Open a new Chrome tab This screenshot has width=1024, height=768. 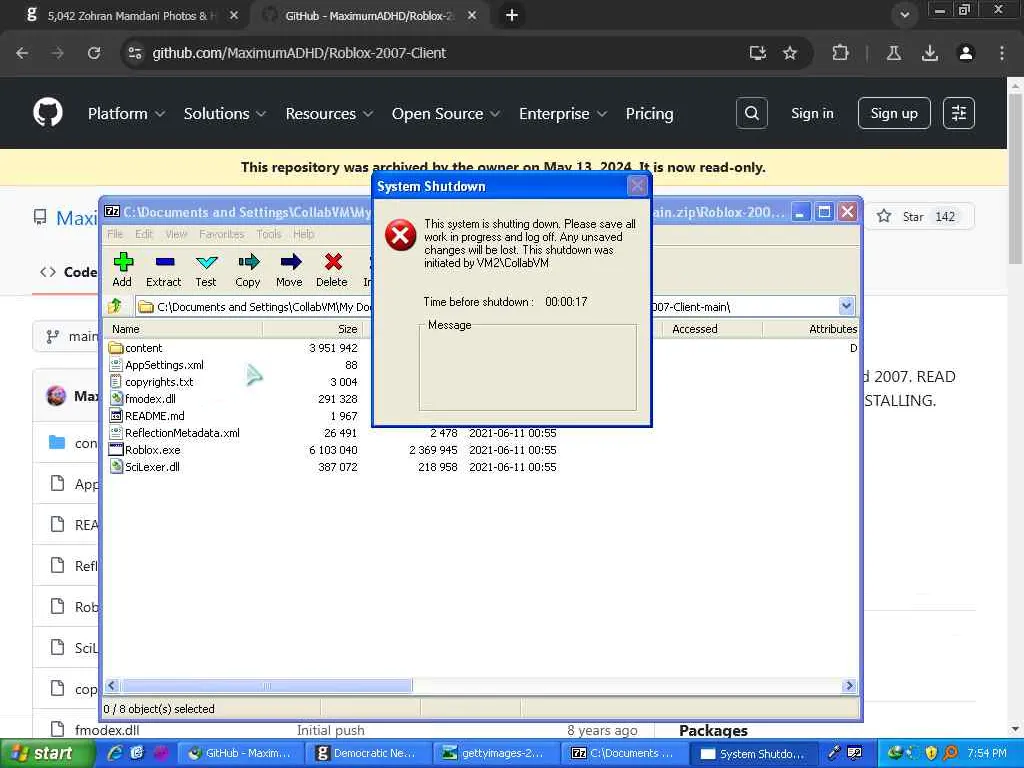[512, 15]
